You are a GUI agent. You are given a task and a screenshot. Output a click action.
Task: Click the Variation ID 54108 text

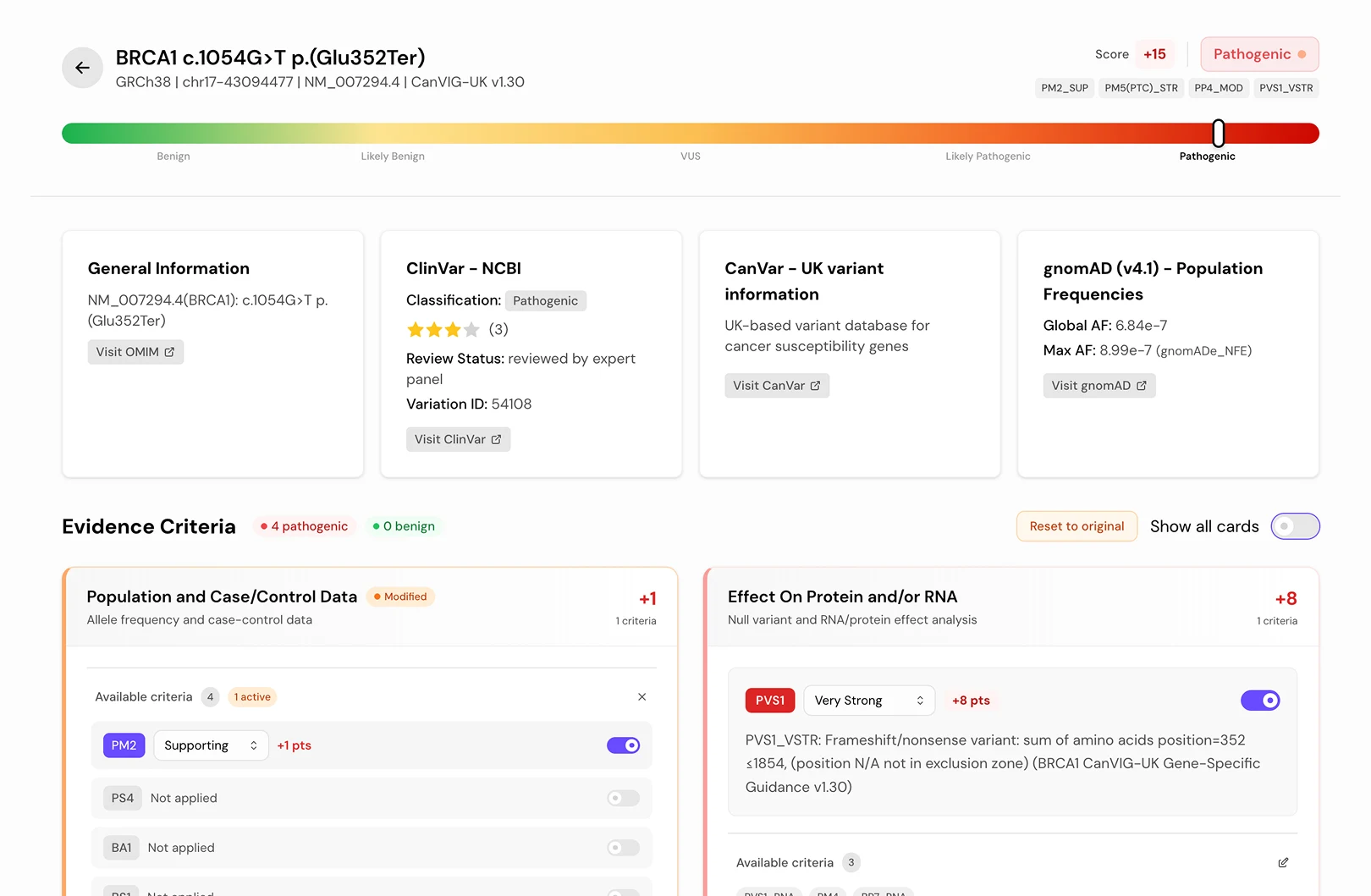pos(469,404)
